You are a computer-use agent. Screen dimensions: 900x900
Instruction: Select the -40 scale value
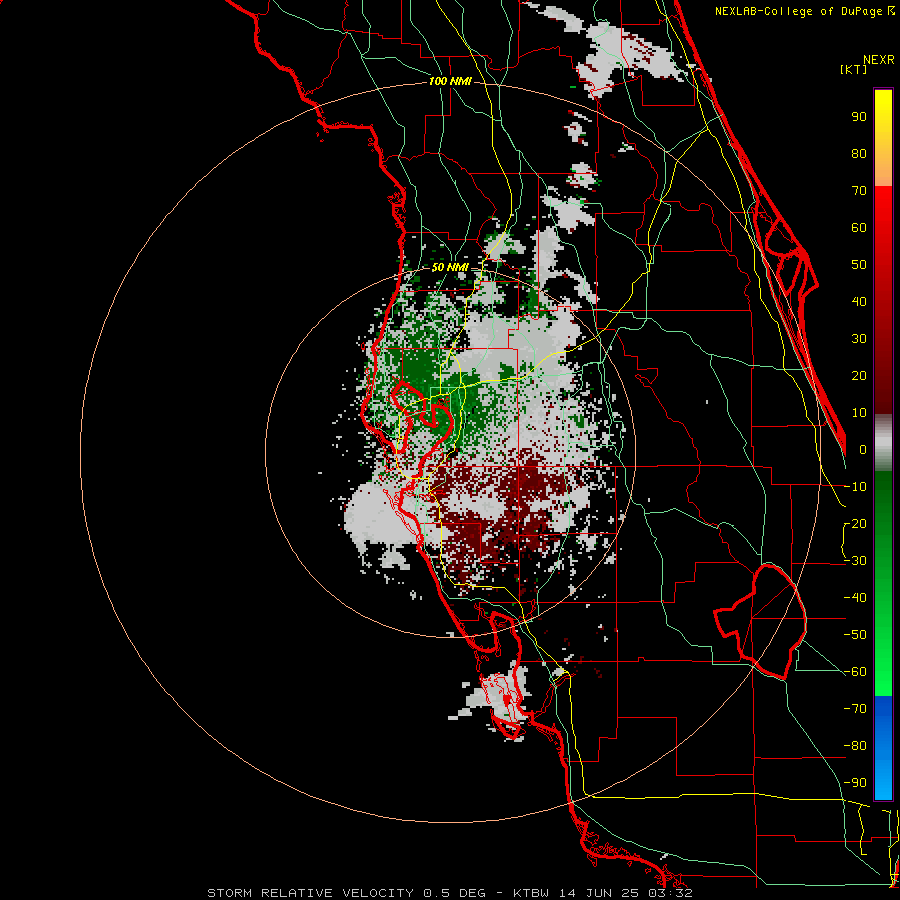[x=855, y=598]
